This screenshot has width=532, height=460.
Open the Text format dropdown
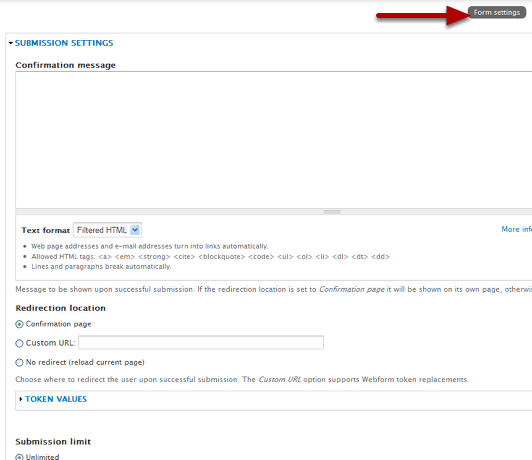click(x=107, y=230)
